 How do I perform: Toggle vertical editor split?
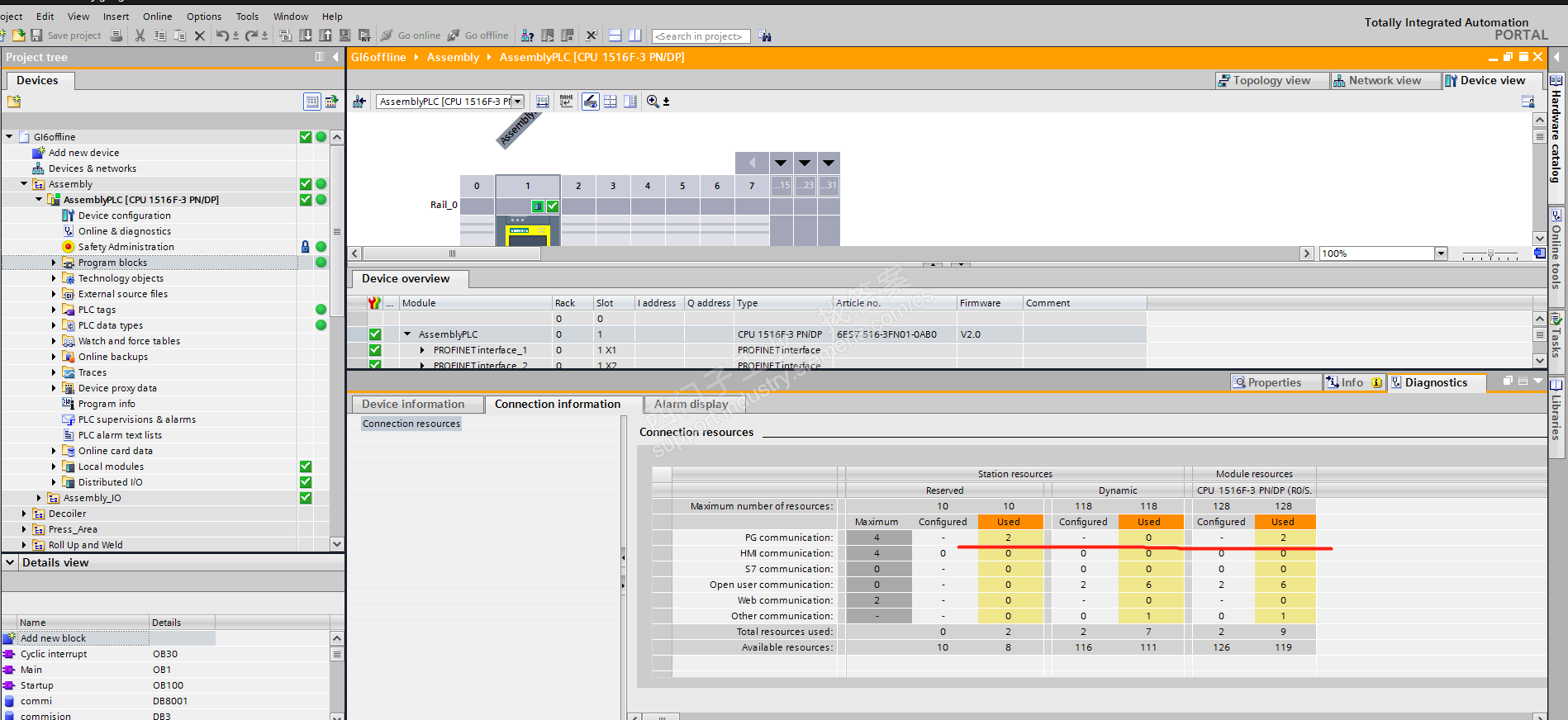click(634, 36)
